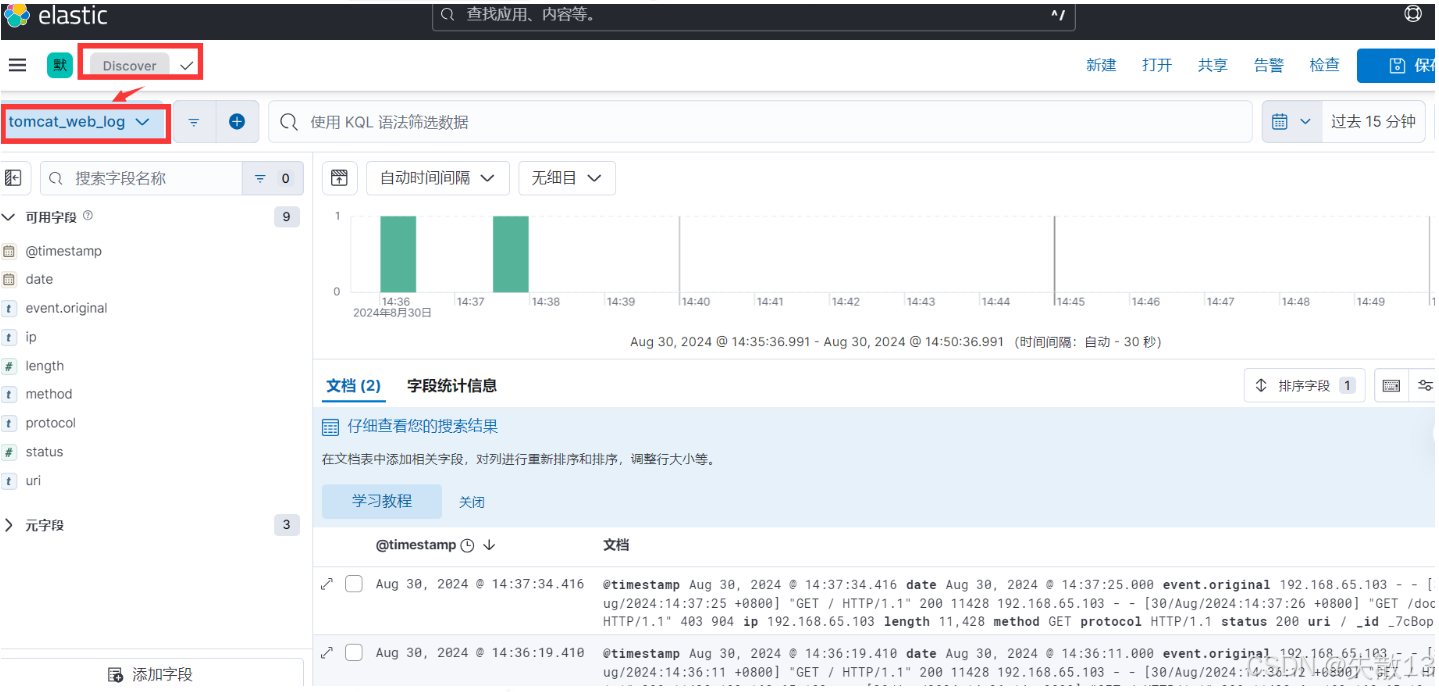This screenshot has height=692, width=1439.
Task: Hide the chart using the toggle icon
Action: coord(339,178)
